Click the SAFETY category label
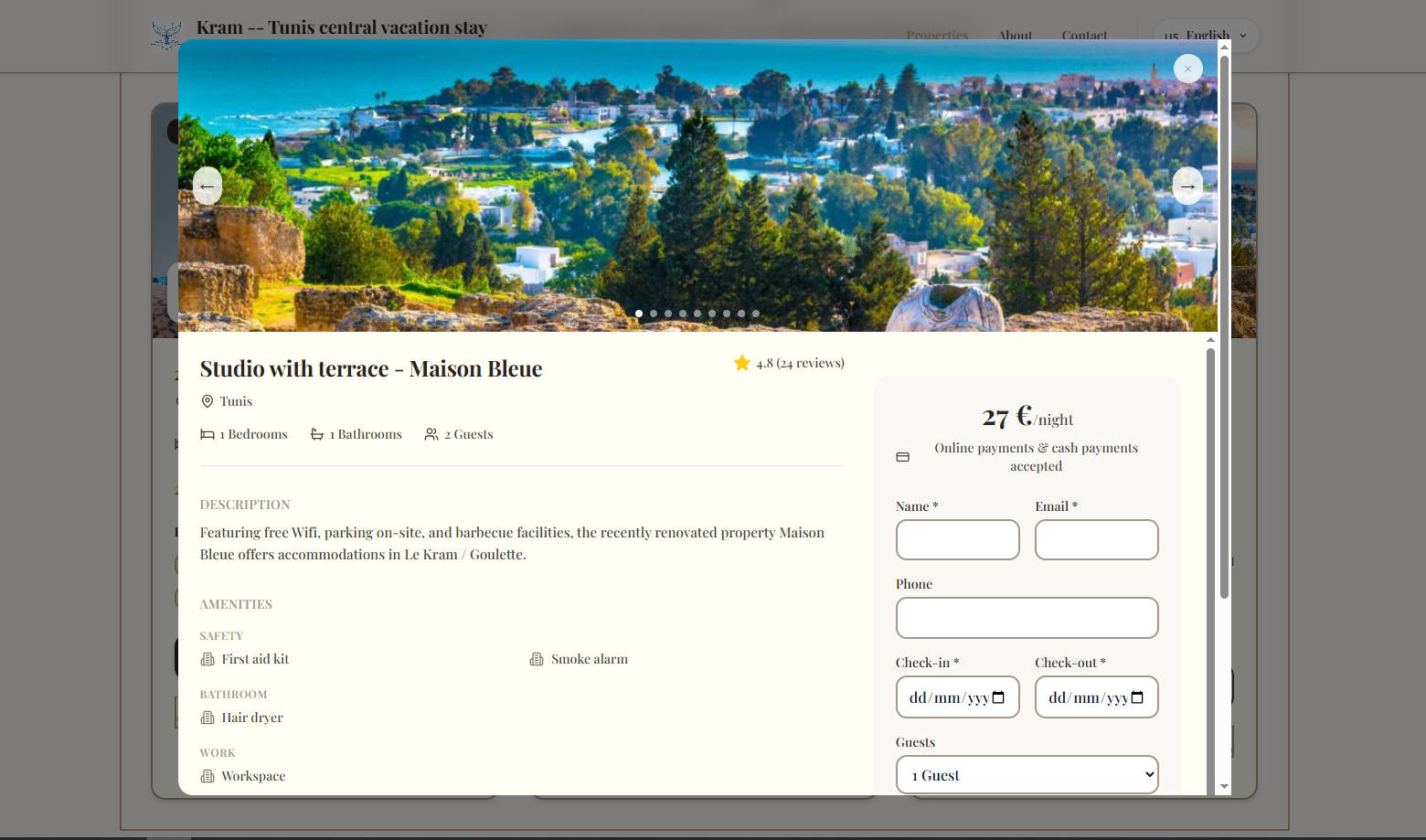The image size is (1426, 840). click(x=221, y=636)
